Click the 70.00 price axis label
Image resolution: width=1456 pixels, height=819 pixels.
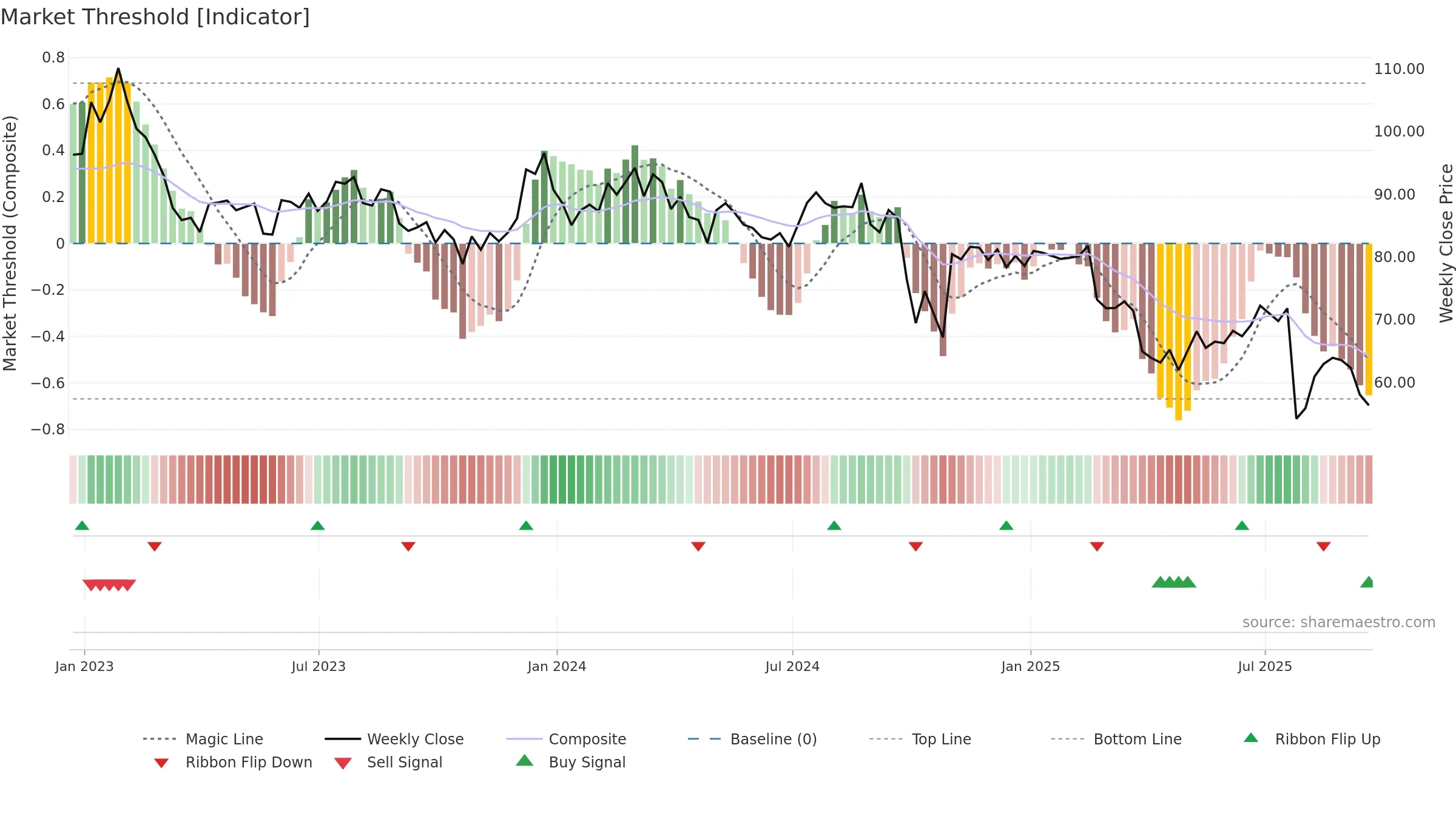(1395, 320)
